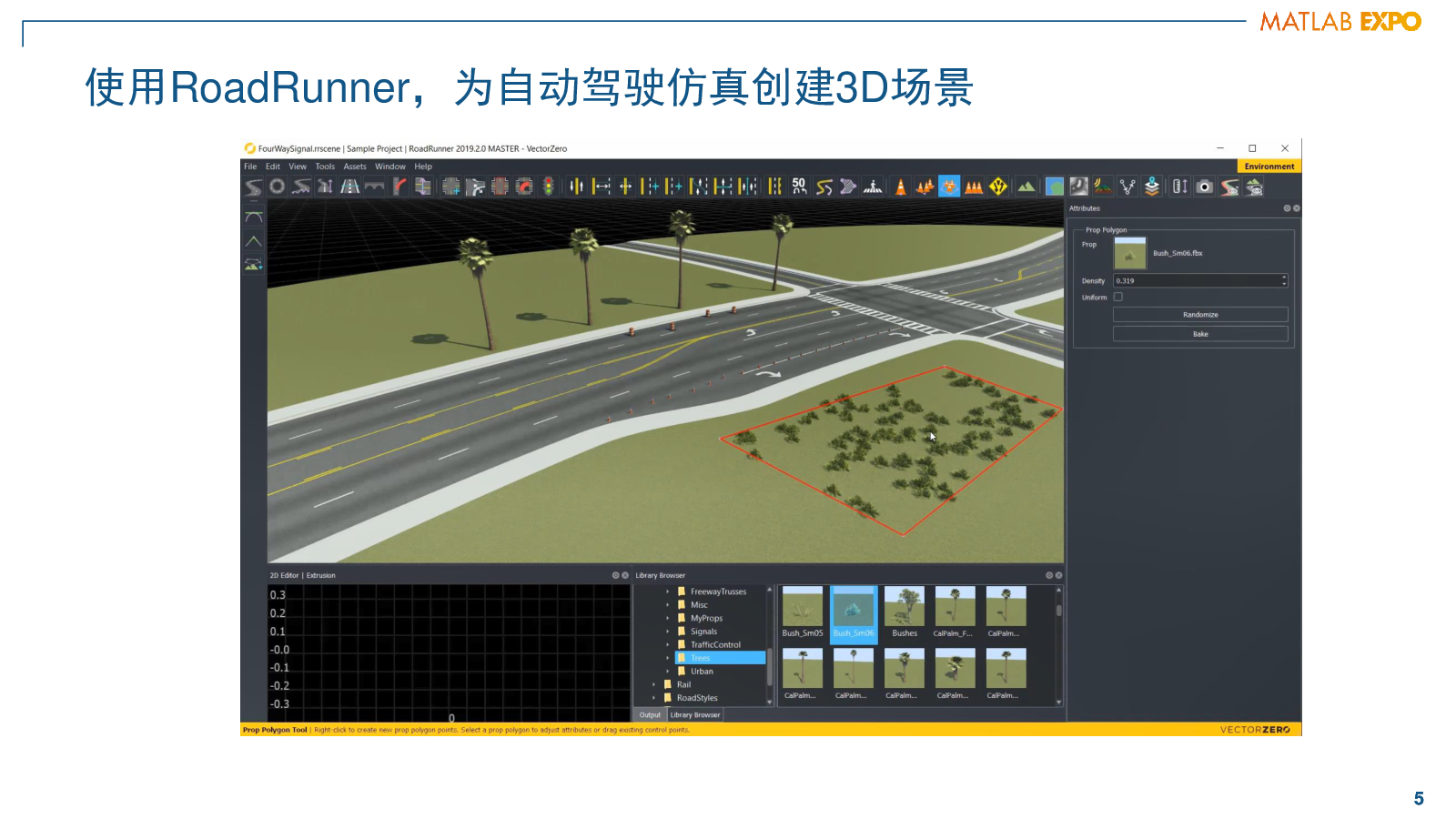Activate the Custom Junction tool icon
This screenshot has height=819, width=1456.
coord(450,187)
